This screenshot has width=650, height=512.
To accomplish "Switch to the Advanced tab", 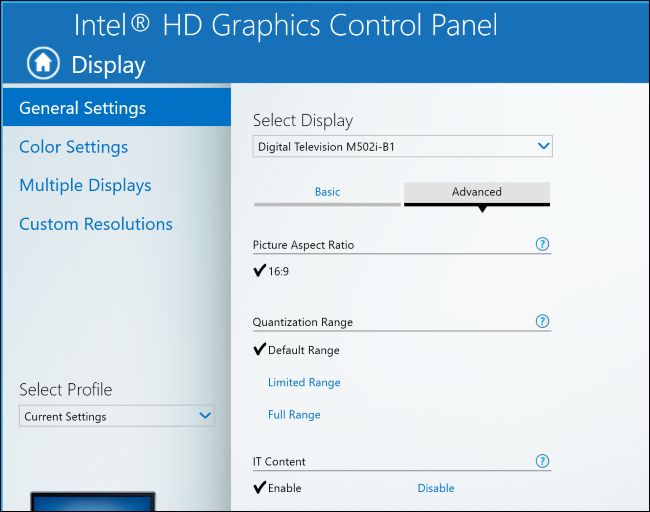I will [477, 192].
